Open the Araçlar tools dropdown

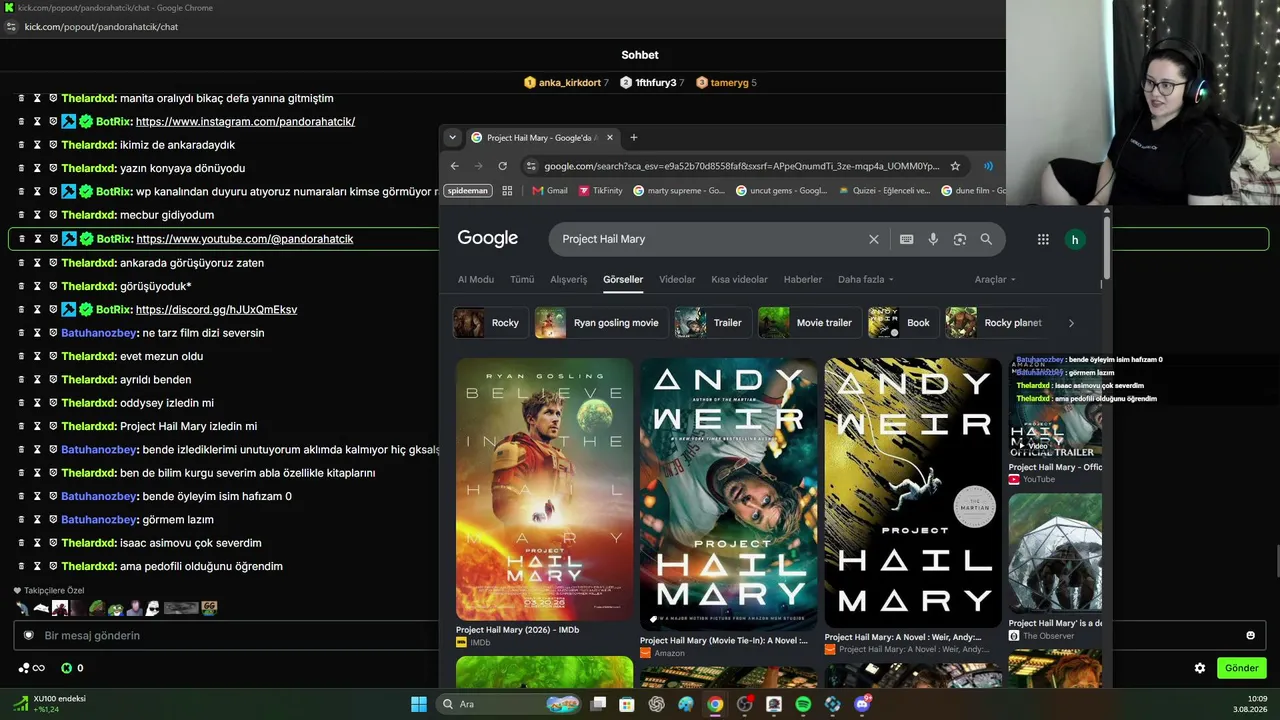coord(995,280)
